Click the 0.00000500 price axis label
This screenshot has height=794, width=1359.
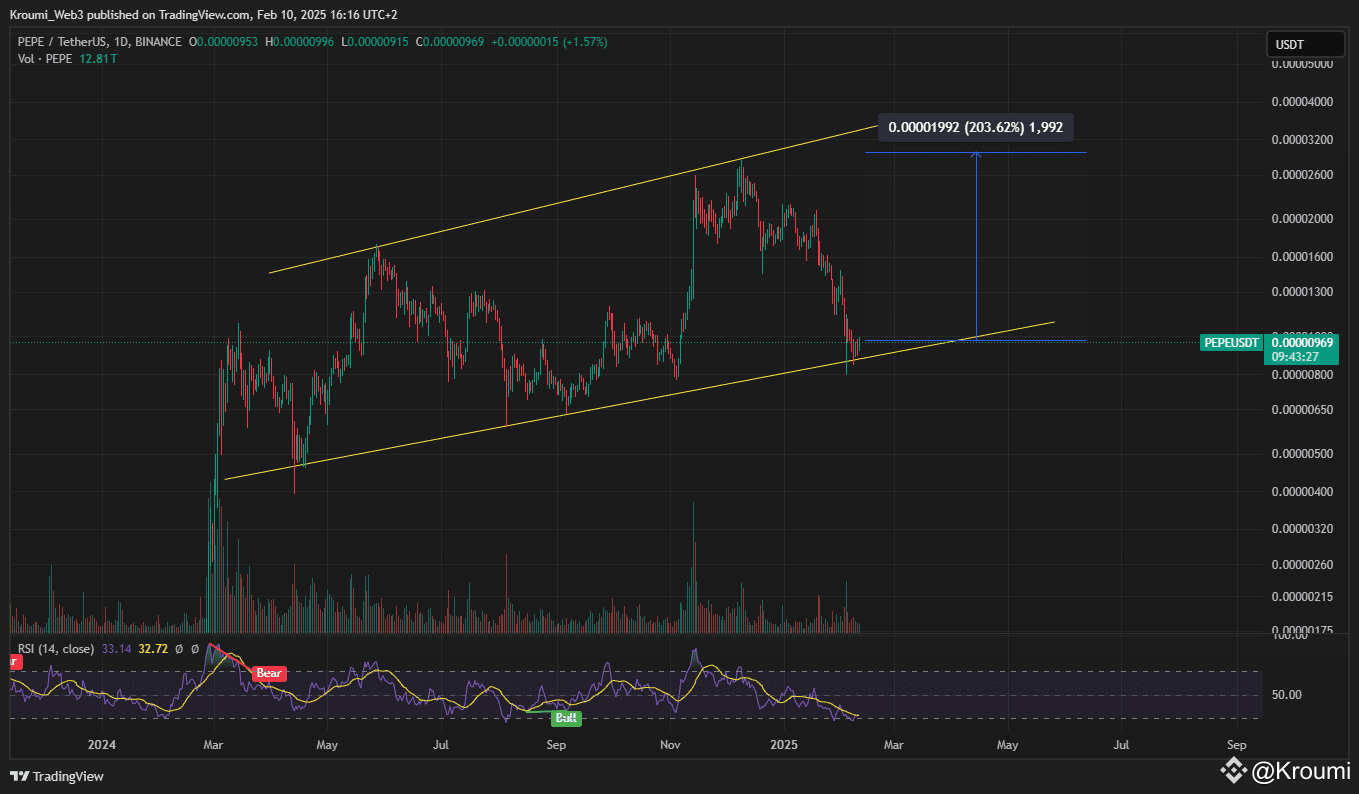[x=1302, y=454]
